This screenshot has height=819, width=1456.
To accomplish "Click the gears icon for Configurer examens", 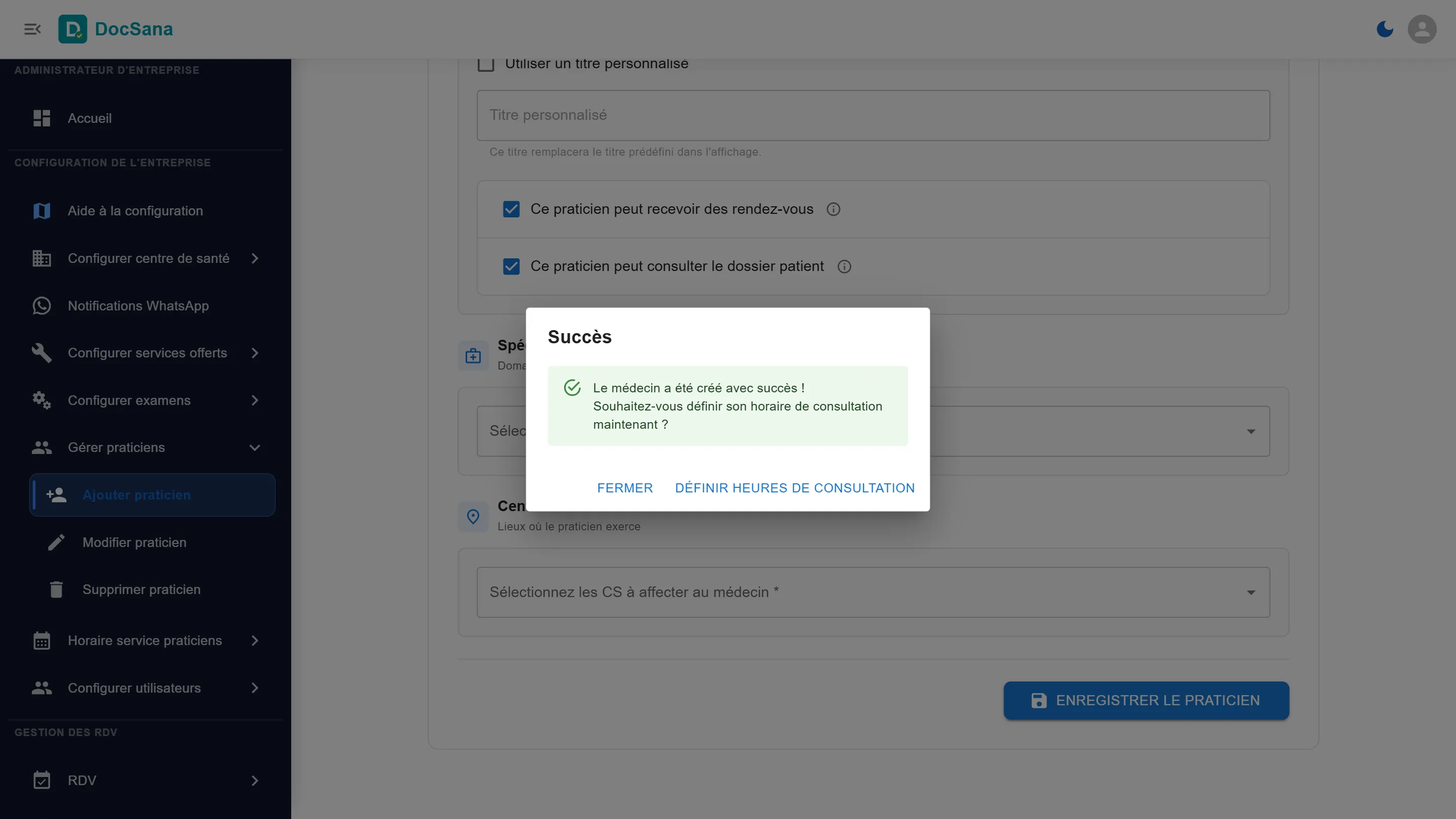I will coord(41,400).
